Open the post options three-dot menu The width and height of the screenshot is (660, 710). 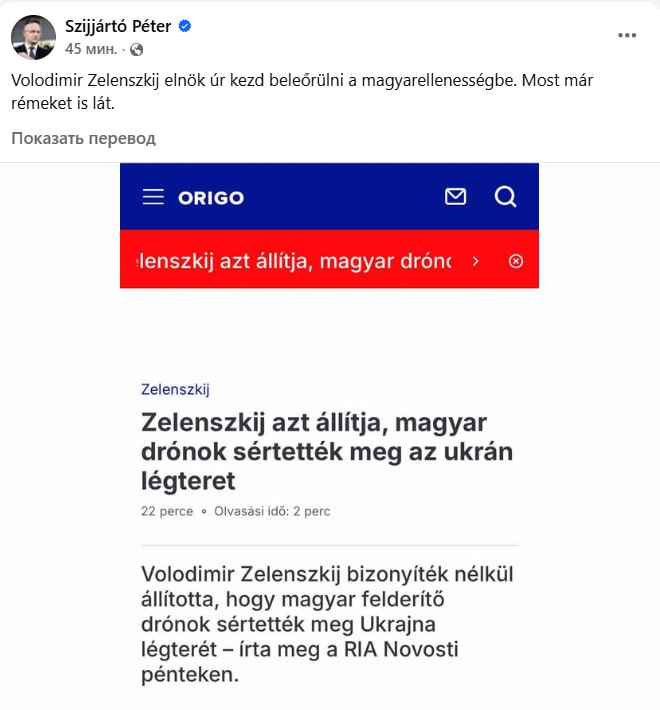pos(627,35)
